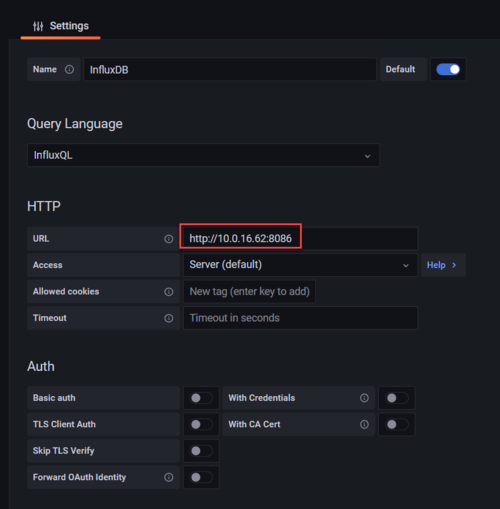500x509 pixels.
Task: Click the Timeout info icon
Action: point(169,318)
